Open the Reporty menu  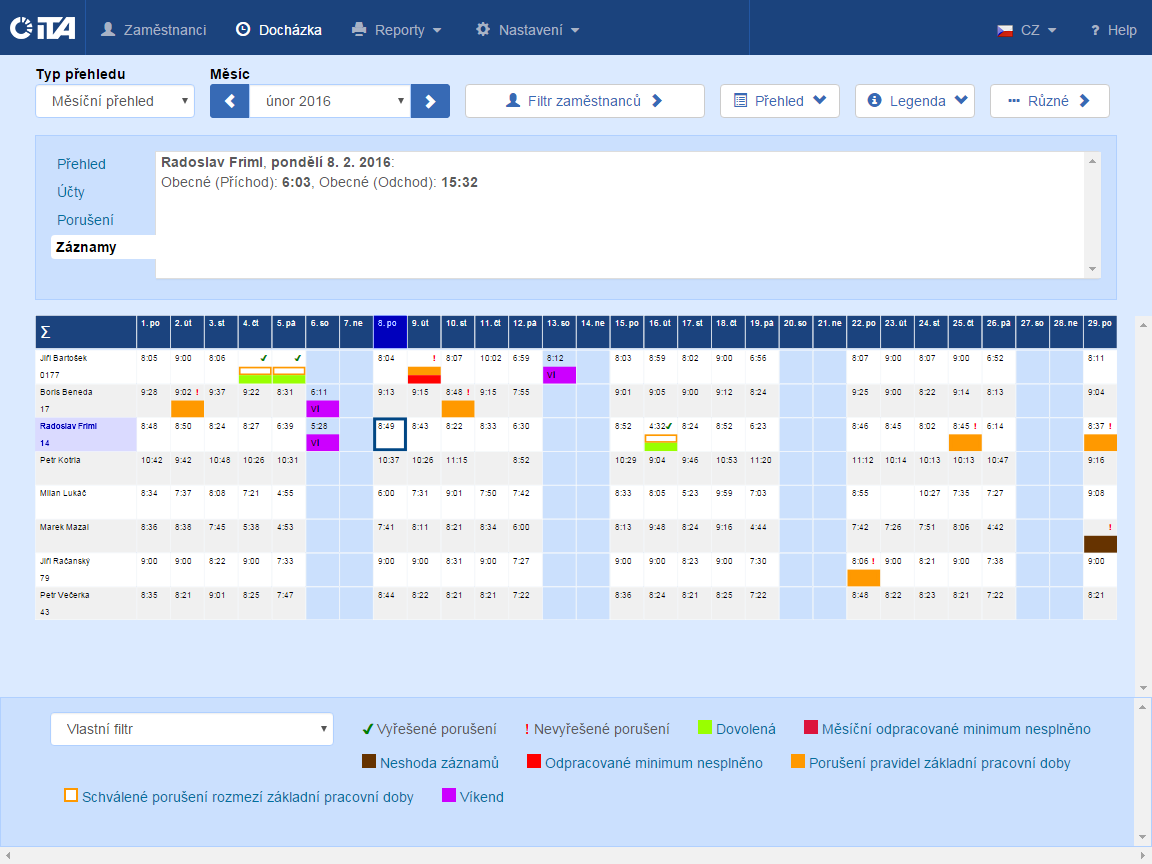[x=397, y=30]
